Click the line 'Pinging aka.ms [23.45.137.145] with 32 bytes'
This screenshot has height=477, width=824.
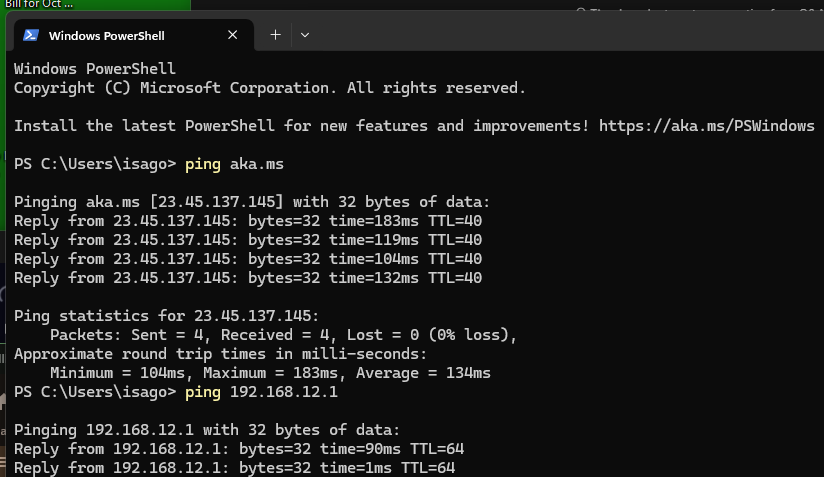point(252,202)
